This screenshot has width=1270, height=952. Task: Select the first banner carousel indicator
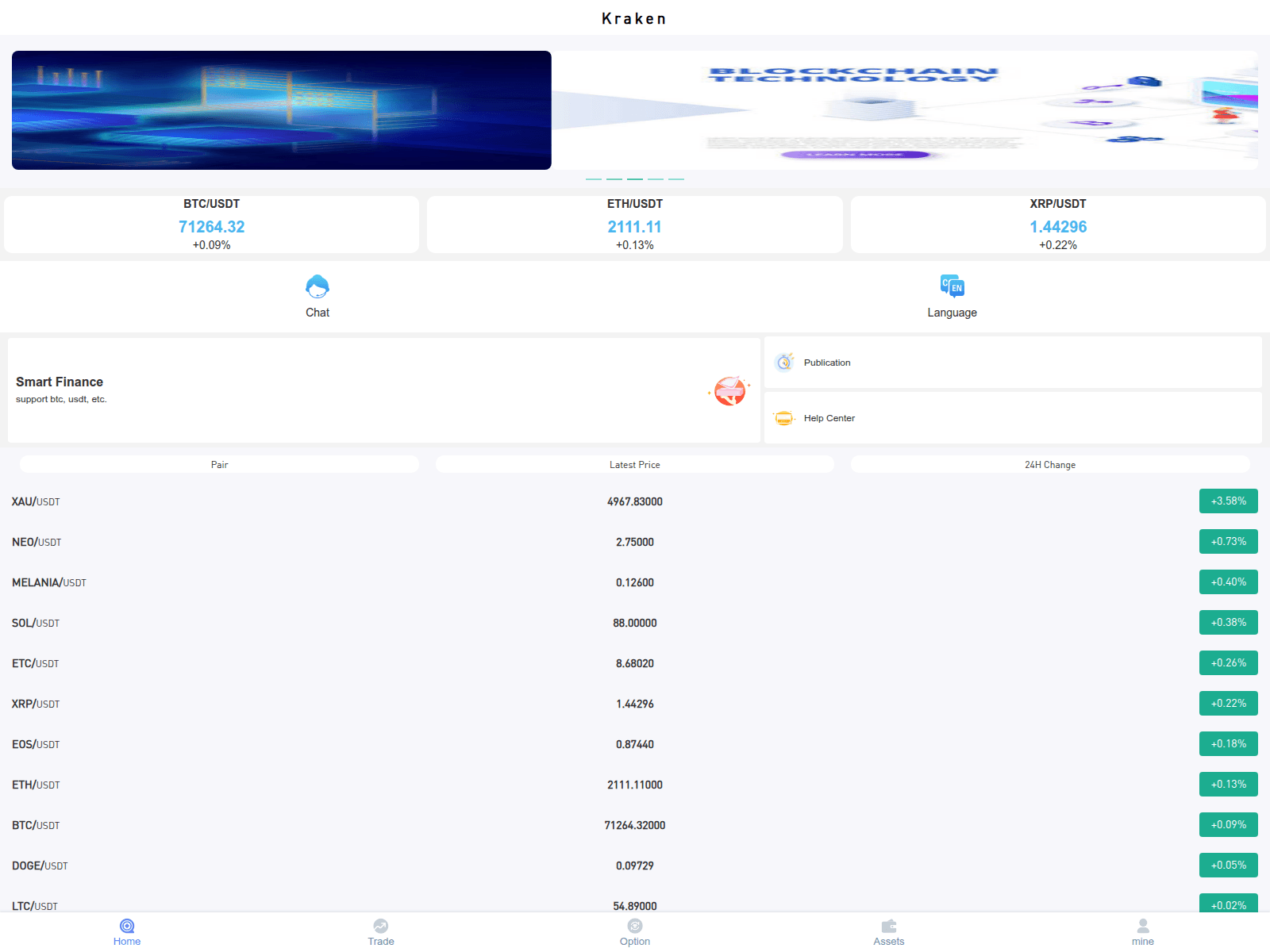[x=594, y=179]
